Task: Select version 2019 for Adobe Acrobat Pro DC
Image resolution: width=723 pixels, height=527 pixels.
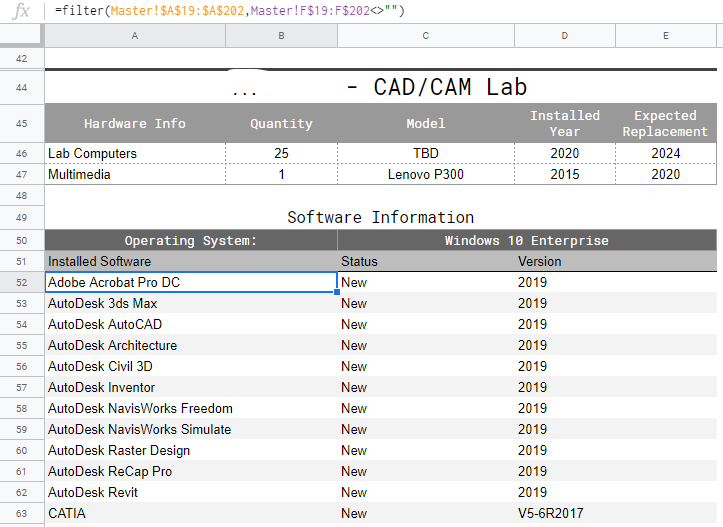Action: [x=616, y=282]
